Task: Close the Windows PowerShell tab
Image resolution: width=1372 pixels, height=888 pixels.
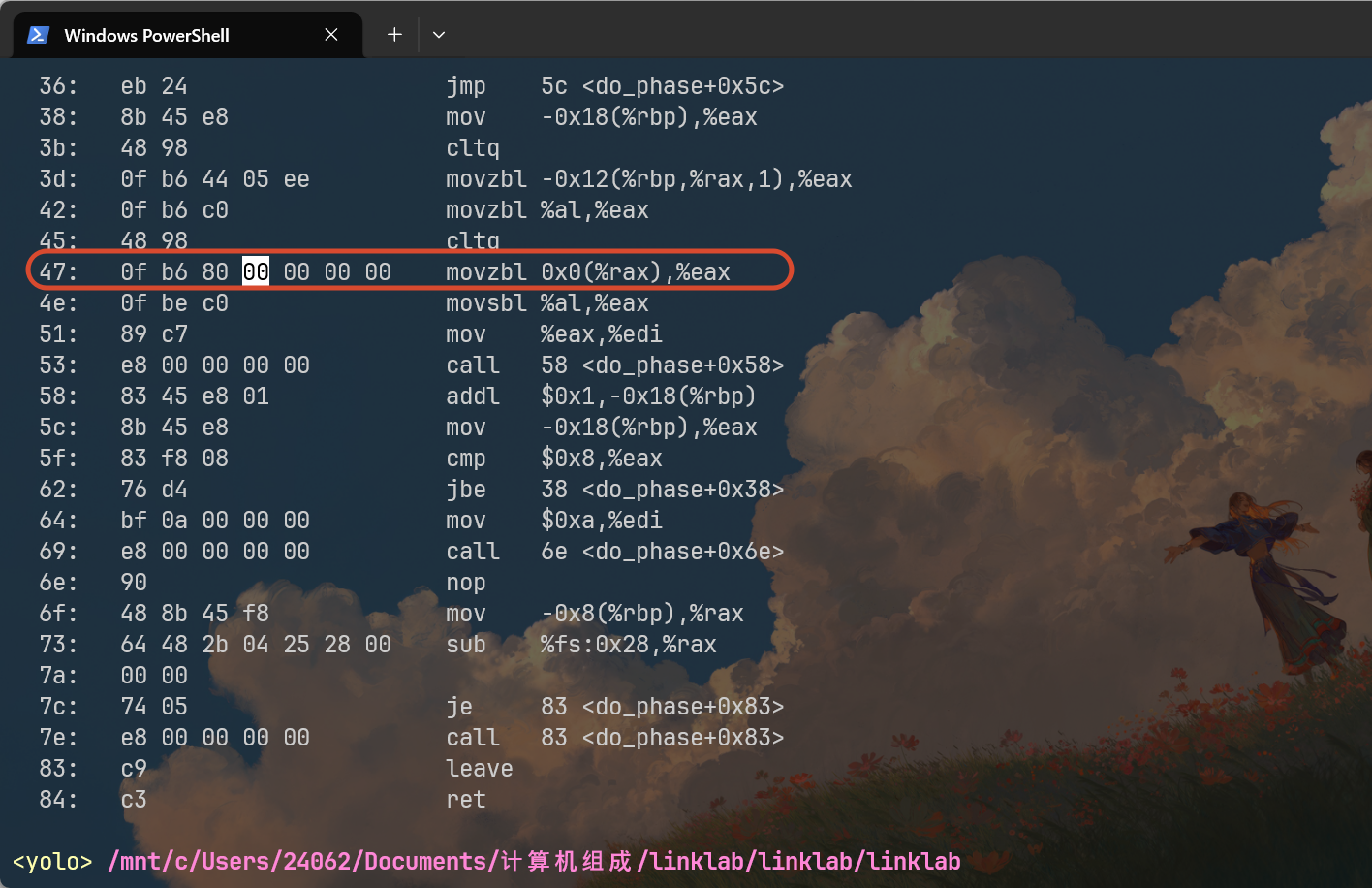Action: pos(331,35)
